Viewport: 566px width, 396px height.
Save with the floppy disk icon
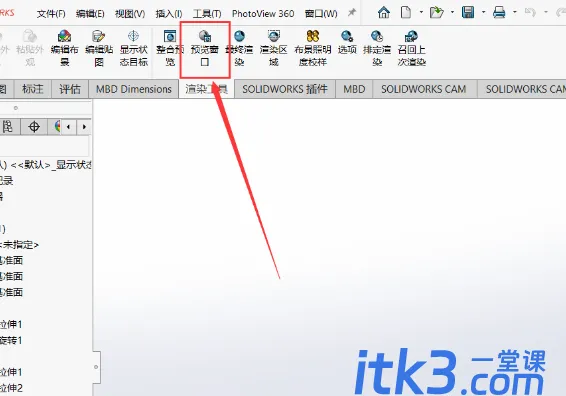coord(468,13)
